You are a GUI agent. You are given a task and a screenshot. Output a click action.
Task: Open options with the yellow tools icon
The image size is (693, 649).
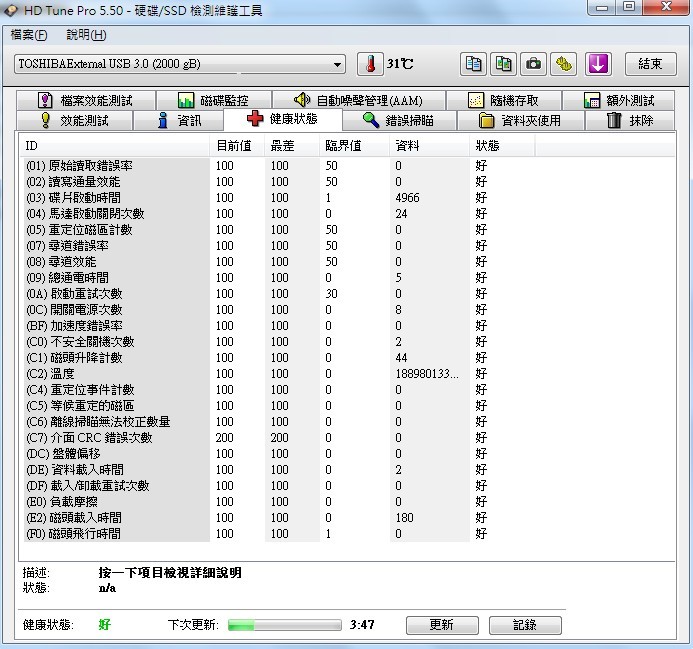click(x=564, y=64)
